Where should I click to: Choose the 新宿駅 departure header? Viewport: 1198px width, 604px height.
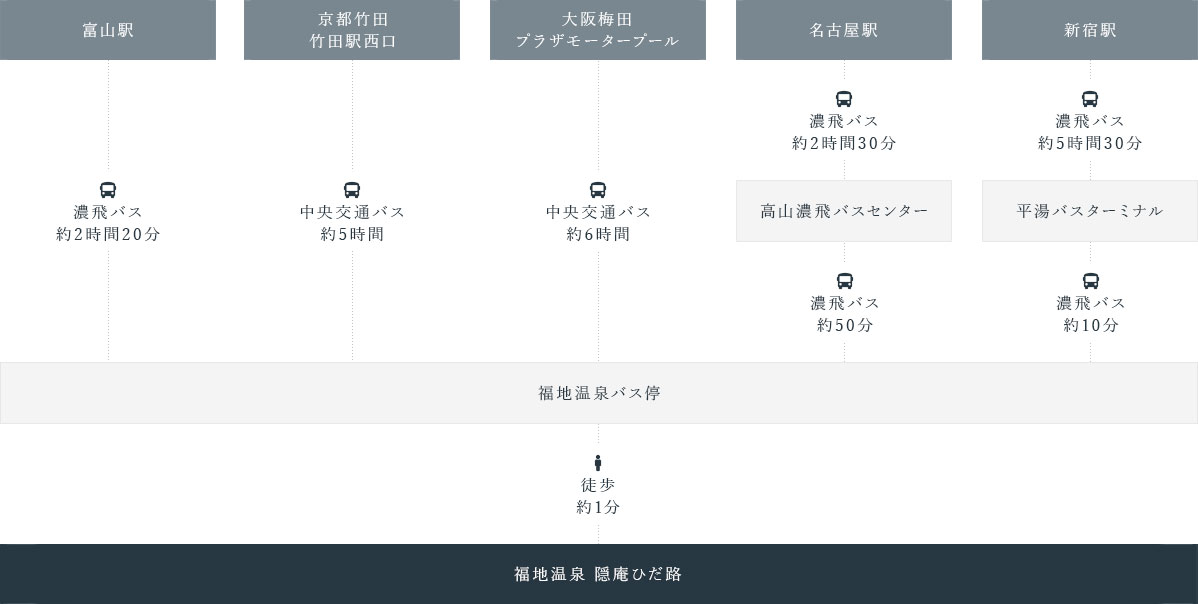pyautogui.click(x=1090, y=30)
